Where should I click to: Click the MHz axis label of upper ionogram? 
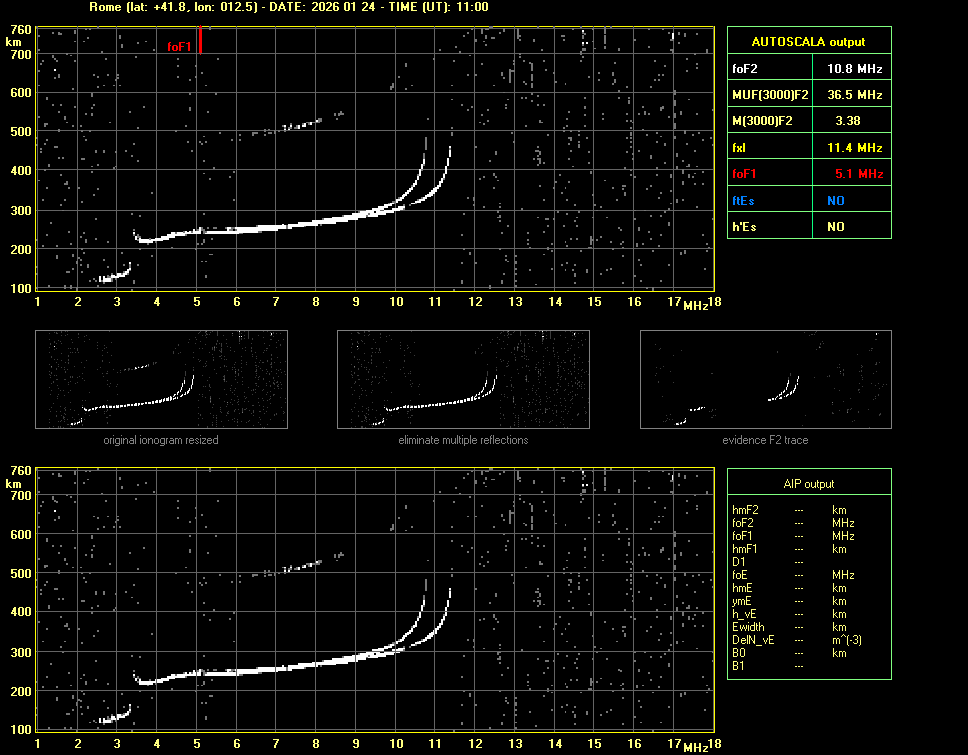coord(696,305)
